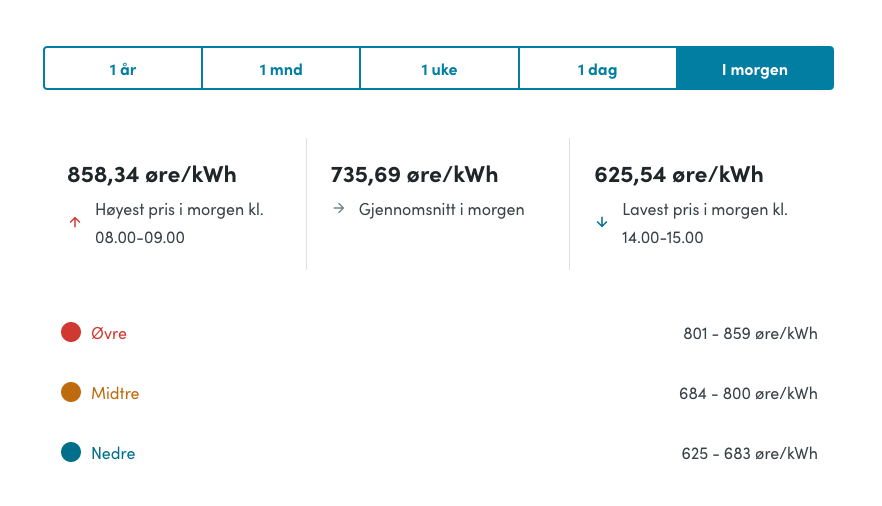This screenshot has width=882, height=506.
Task: Click the red up arrow icon
Action: 75,223
